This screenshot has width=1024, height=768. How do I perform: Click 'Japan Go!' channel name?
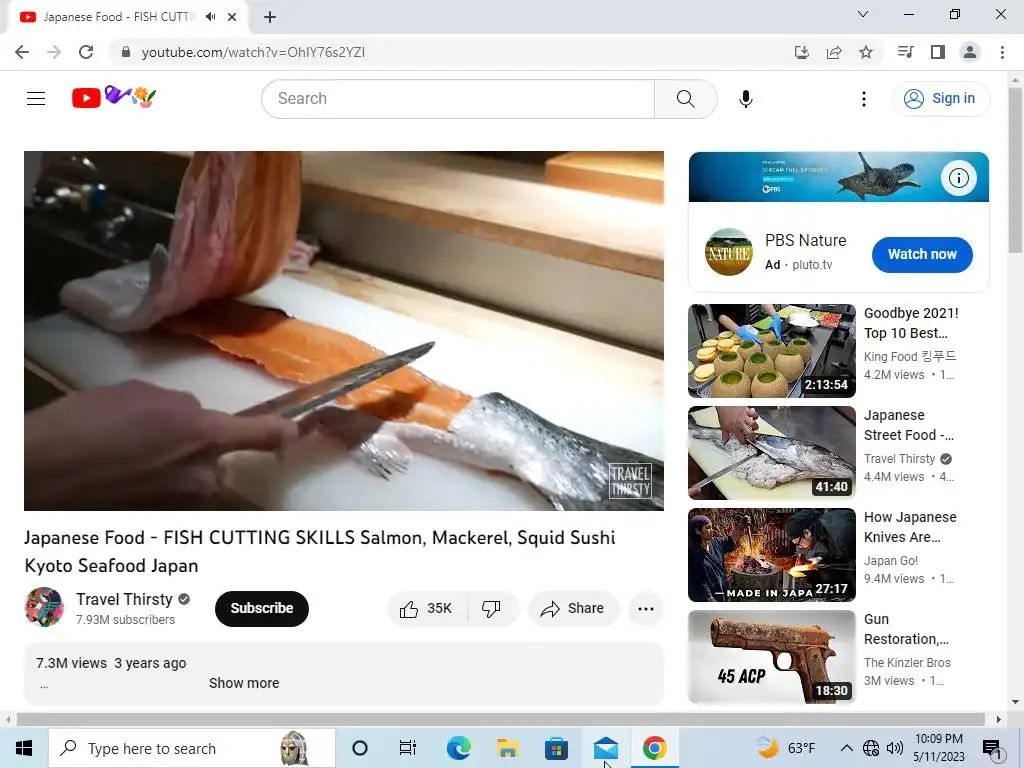[x=891, y=561]
